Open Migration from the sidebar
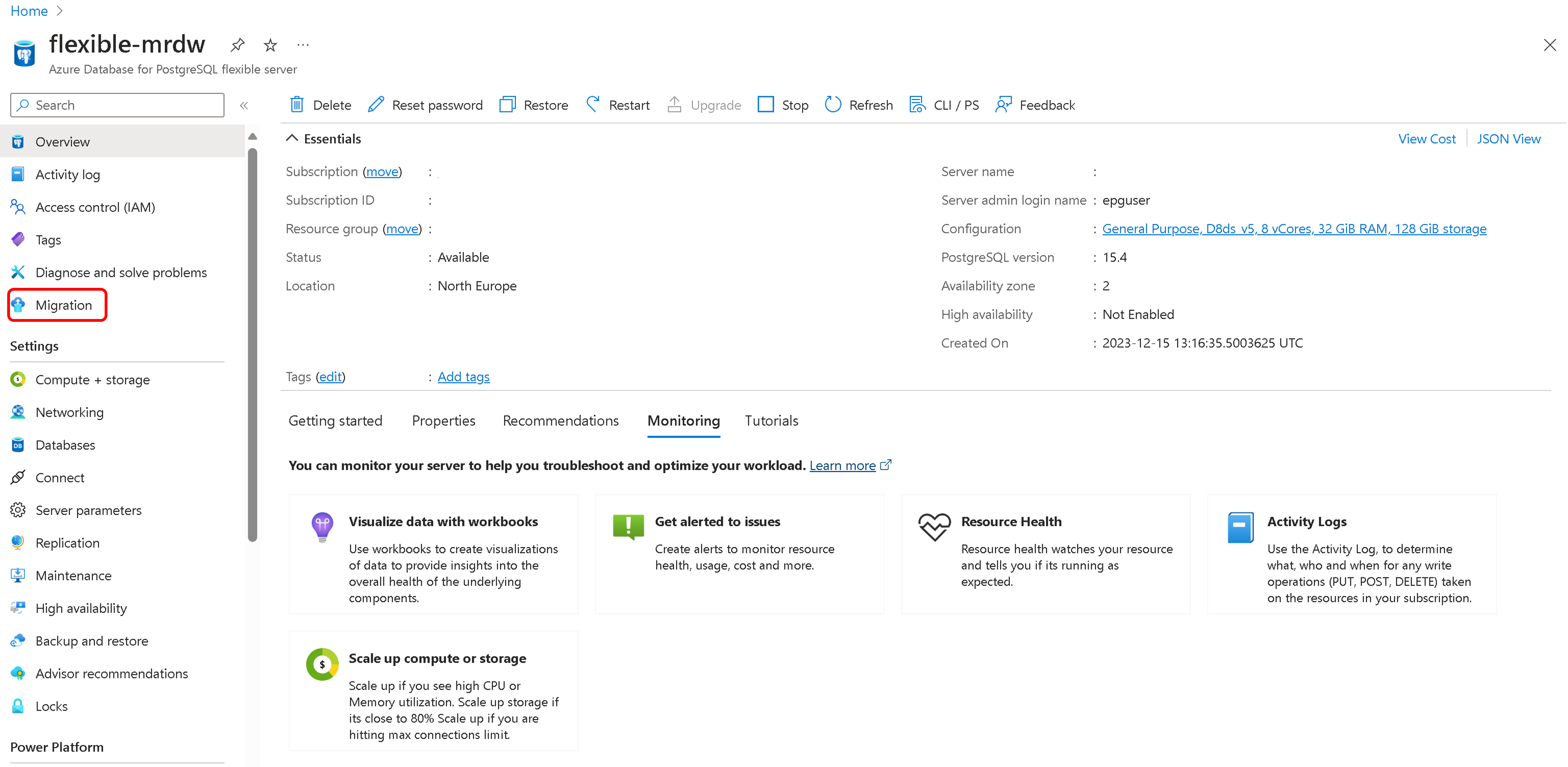Image resolution: width=1568 pixels, height=767 pixels. [x=64, y=305]
